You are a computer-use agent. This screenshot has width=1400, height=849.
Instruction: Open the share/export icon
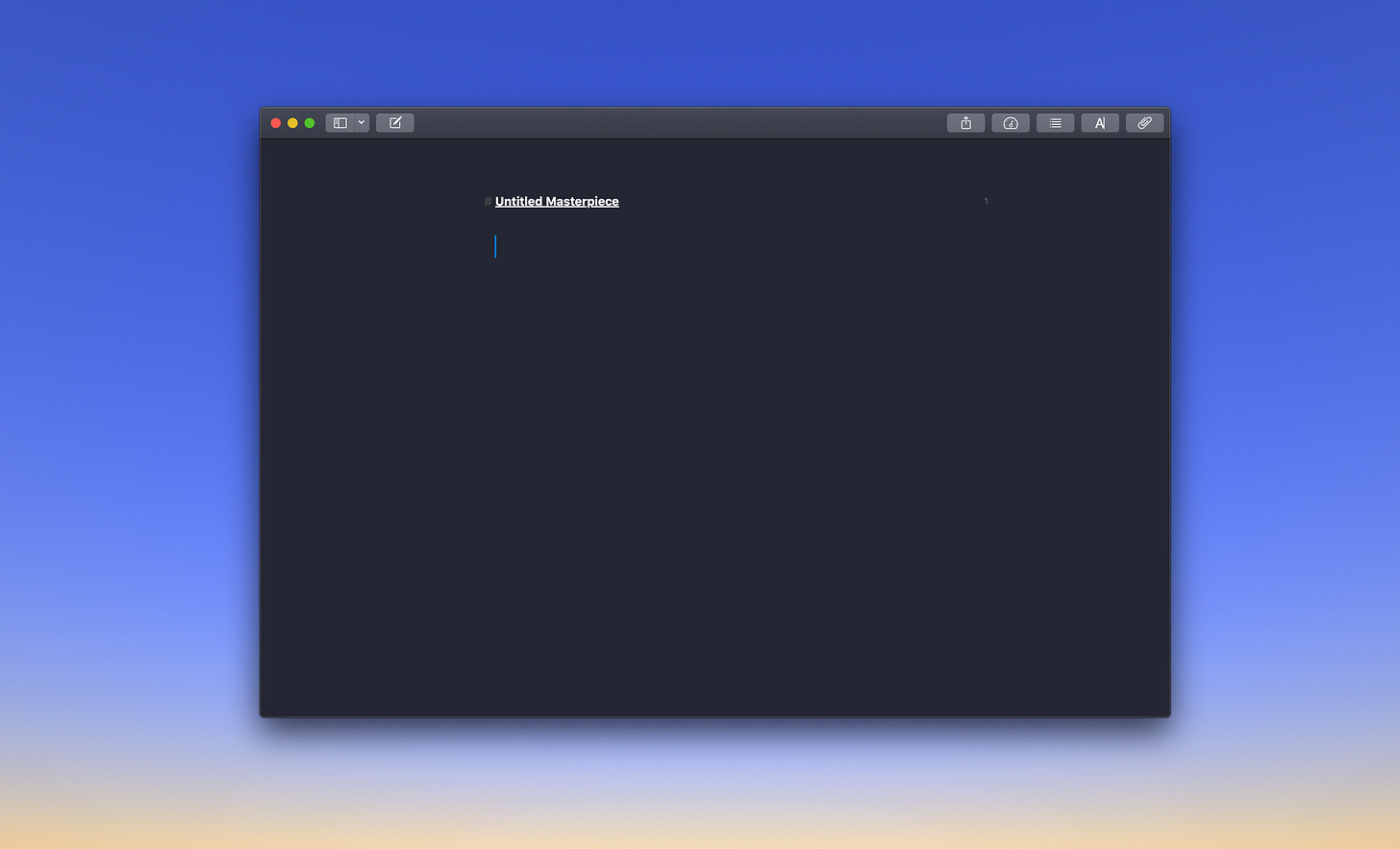[966, 123]
